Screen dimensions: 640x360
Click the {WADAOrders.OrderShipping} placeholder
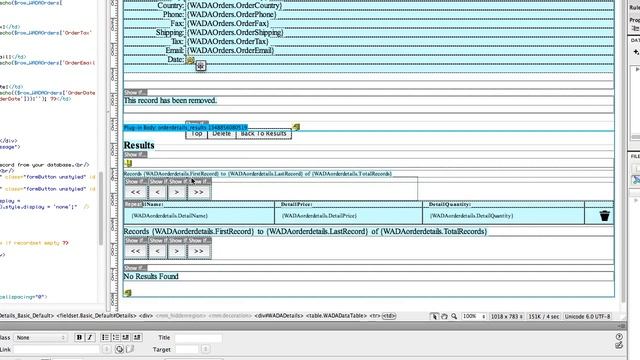(x=235, y=33)
